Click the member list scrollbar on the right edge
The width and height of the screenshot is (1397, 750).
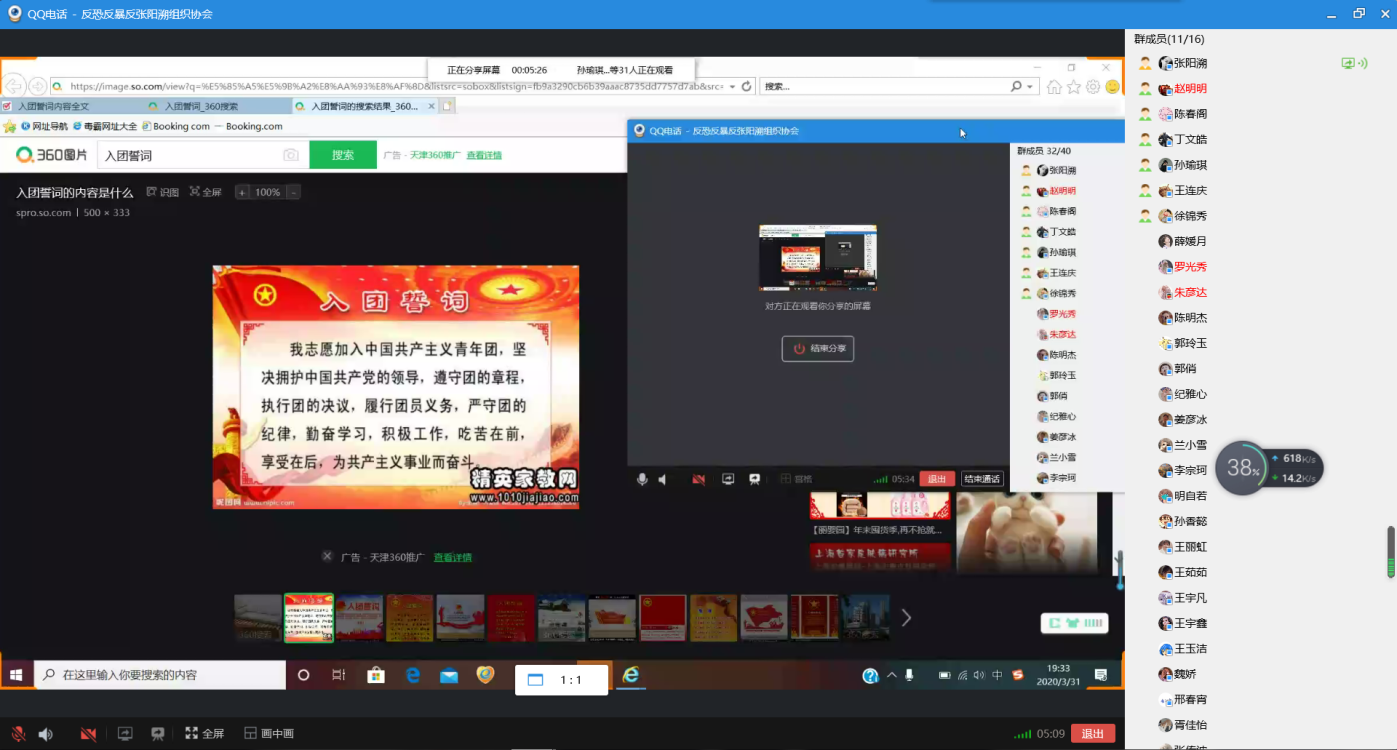click(1390, 551)
